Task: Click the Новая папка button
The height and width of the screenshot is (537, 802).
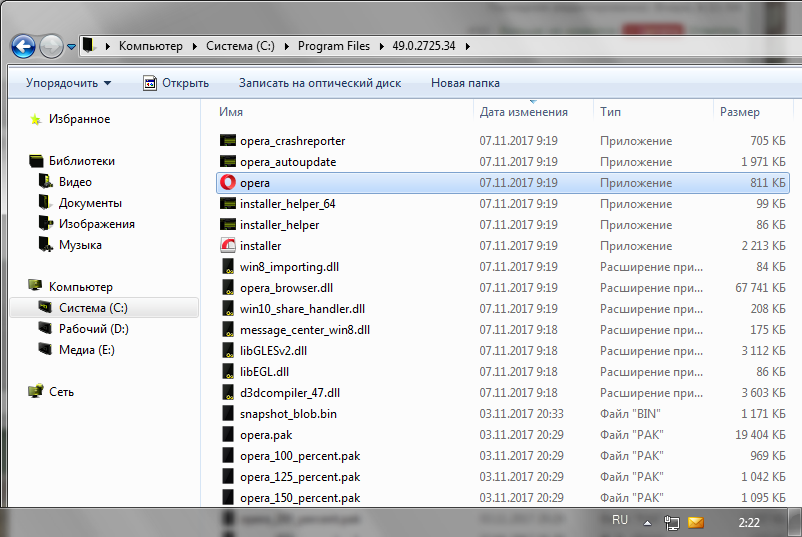Action: pos(465,83)
